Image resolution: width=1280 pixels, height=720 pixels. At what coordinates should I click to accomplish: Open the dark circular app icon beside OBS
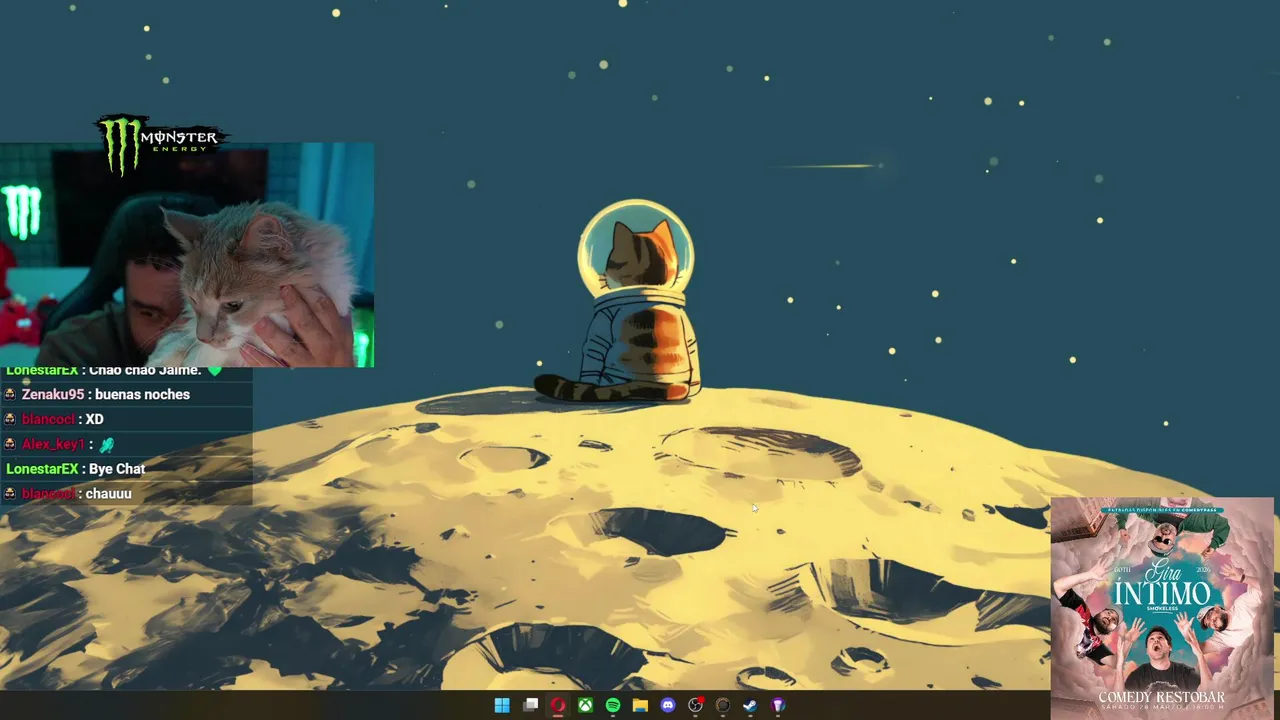(723, 705)
